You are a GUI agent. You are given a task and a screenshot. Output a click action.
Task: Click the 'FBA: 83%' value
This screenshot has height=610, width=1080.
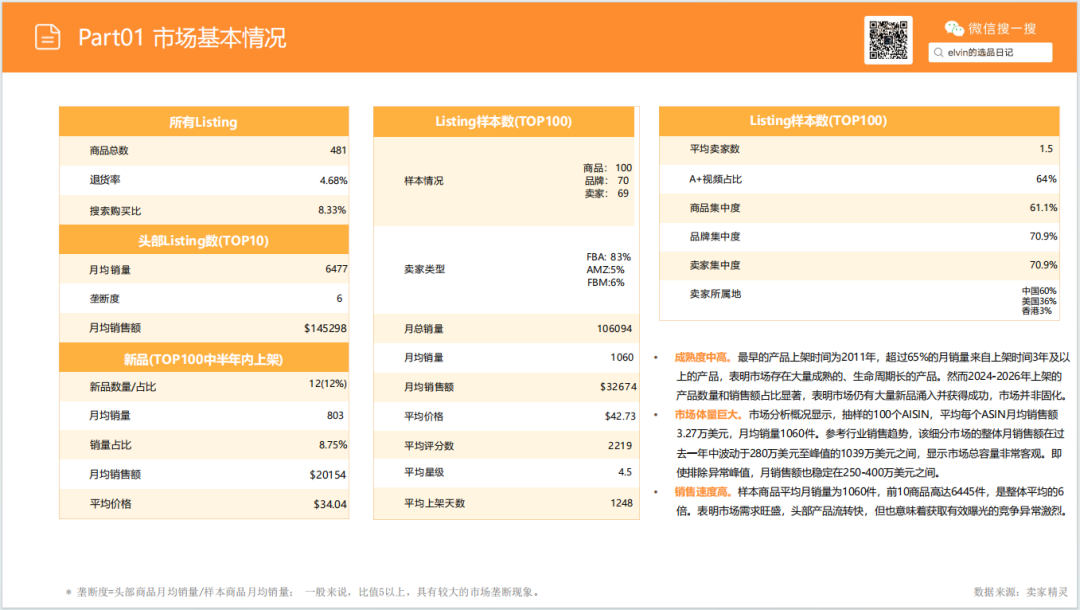point(609,257)
